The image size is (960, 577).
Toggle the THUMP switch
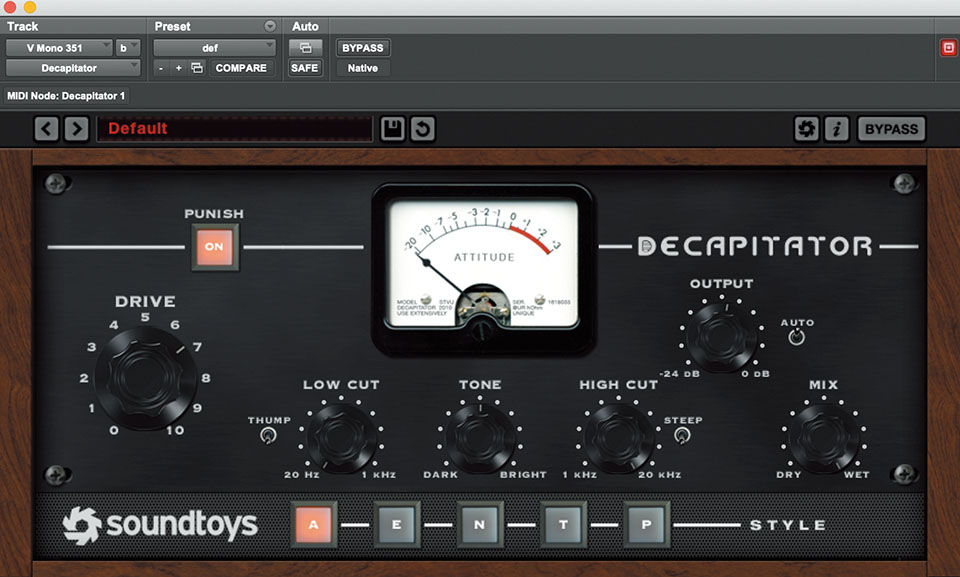tap(268, 436)
